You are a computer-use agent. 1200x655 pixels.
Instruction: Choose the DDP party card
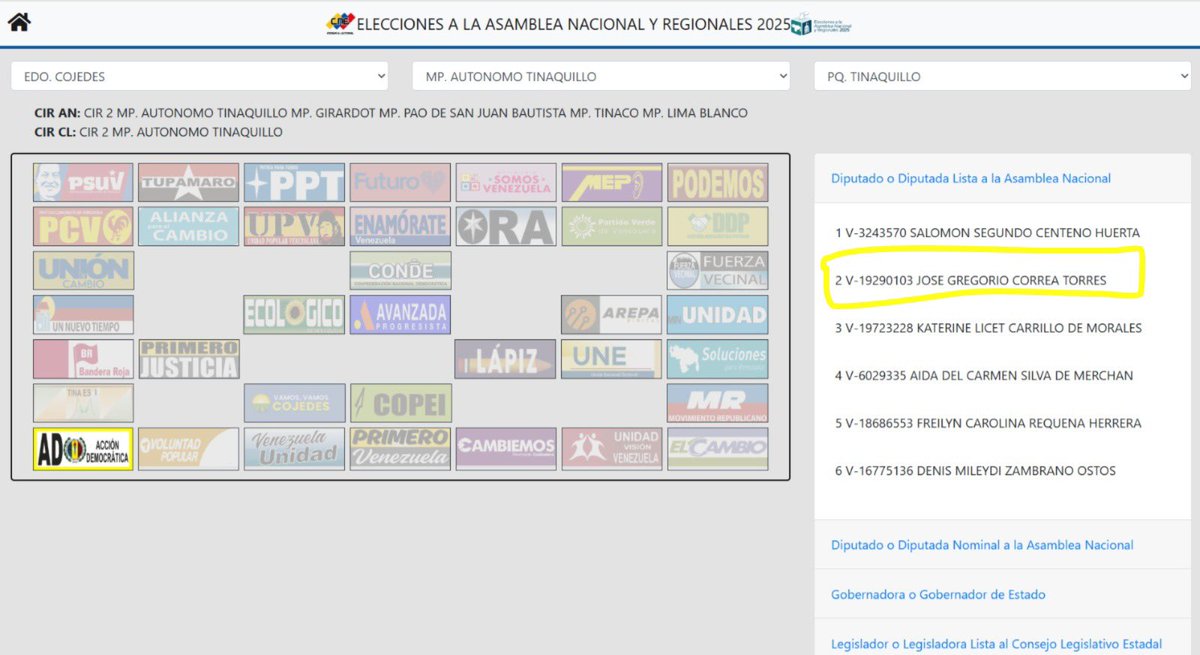(718, 227)
